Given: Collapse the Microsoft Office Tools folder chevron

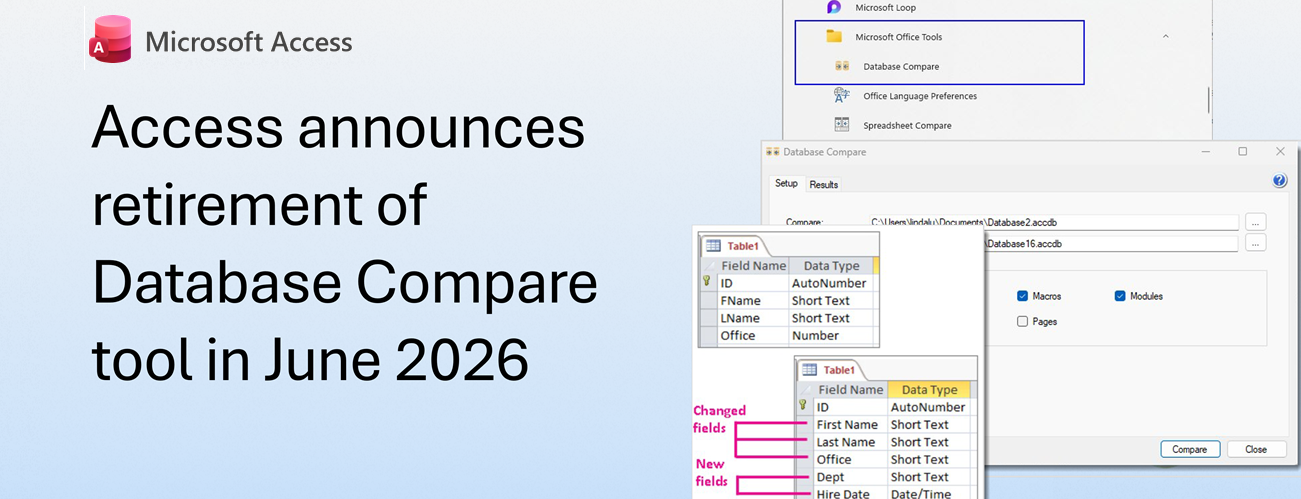Looking at the screenshot, I should coord(1166,37).
